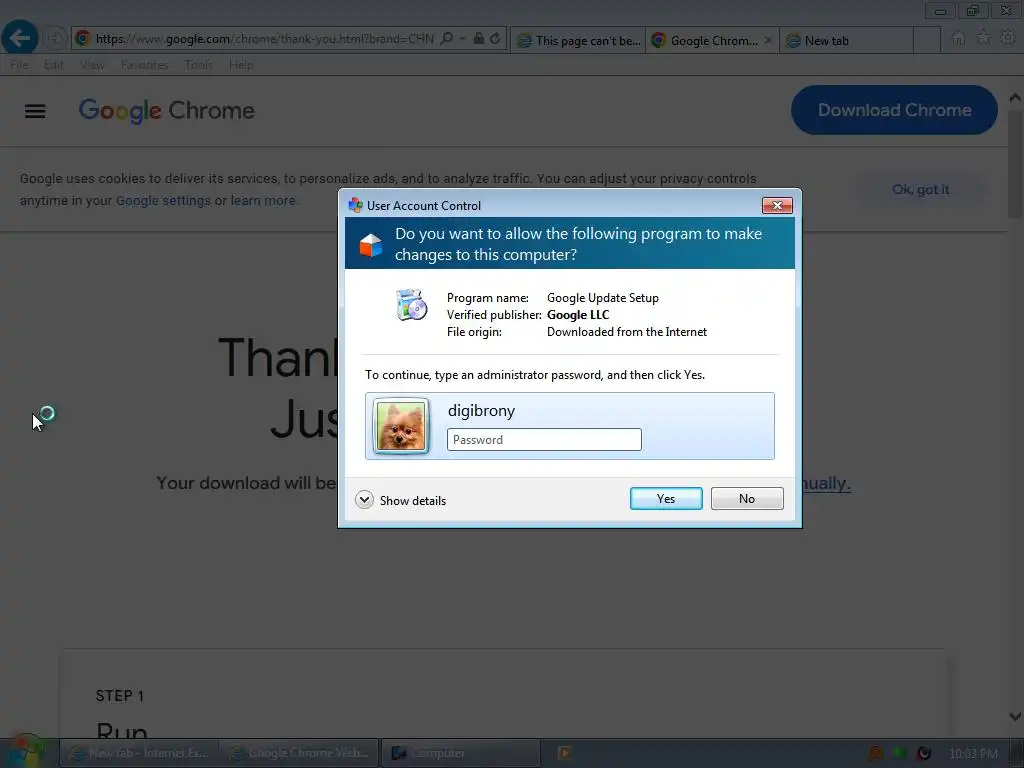Close the Google Chrome tab
The width and height of the screenshot is (1024, 768).
pyautogui.click(x=768, y=40)
